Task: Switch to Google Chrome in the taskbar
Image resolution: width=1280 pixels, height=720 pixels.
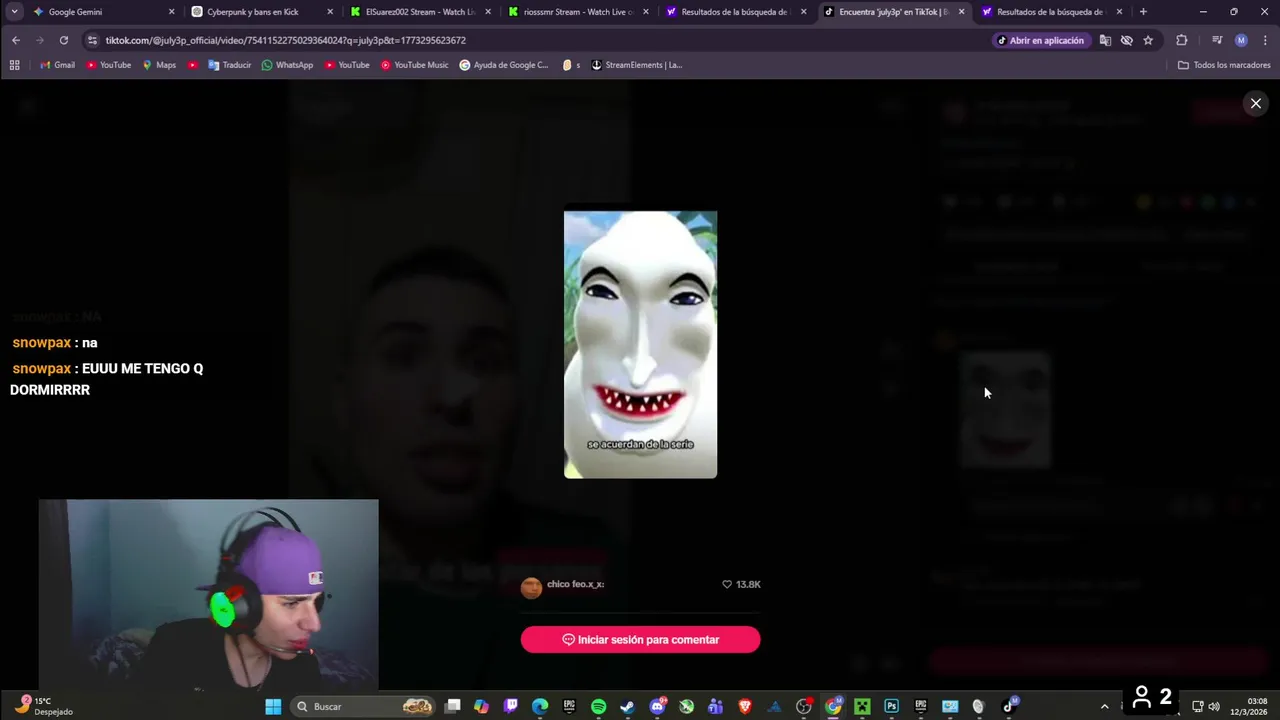Action: (833, 706)
